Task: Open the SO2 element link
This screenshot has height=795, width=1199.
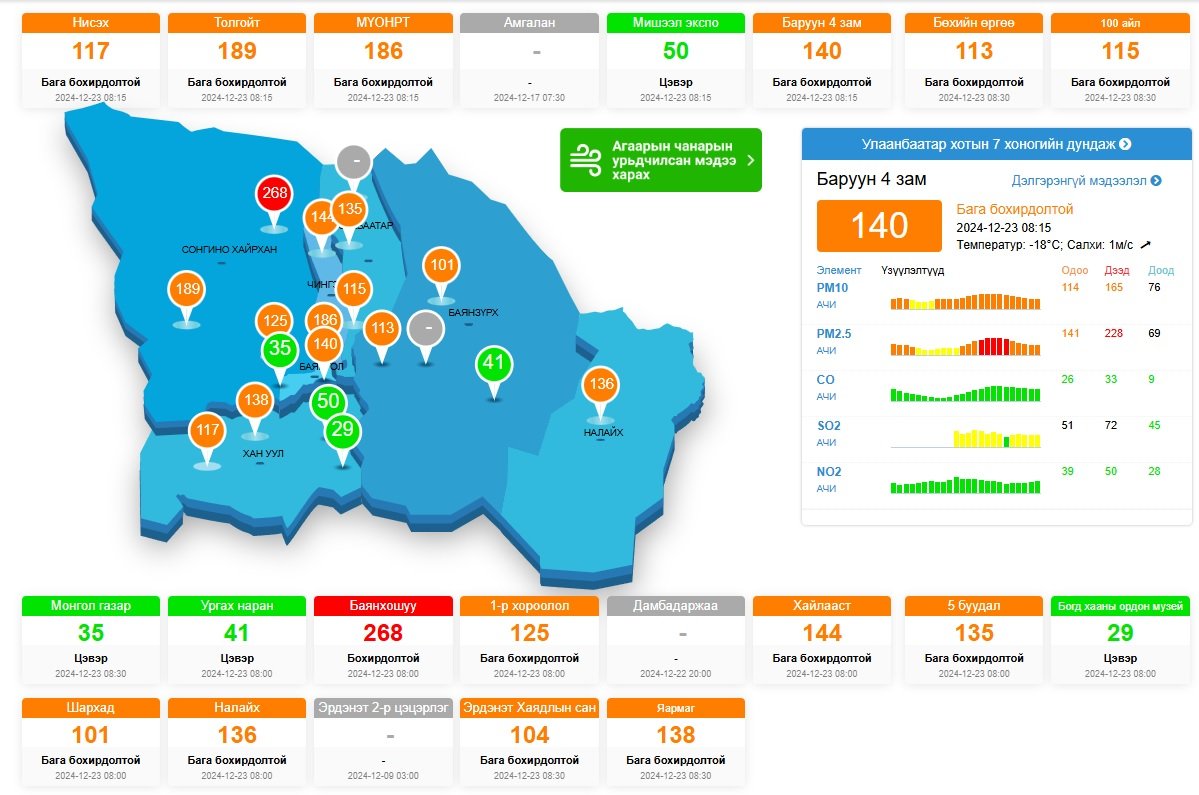Action: tap(828, 426)
